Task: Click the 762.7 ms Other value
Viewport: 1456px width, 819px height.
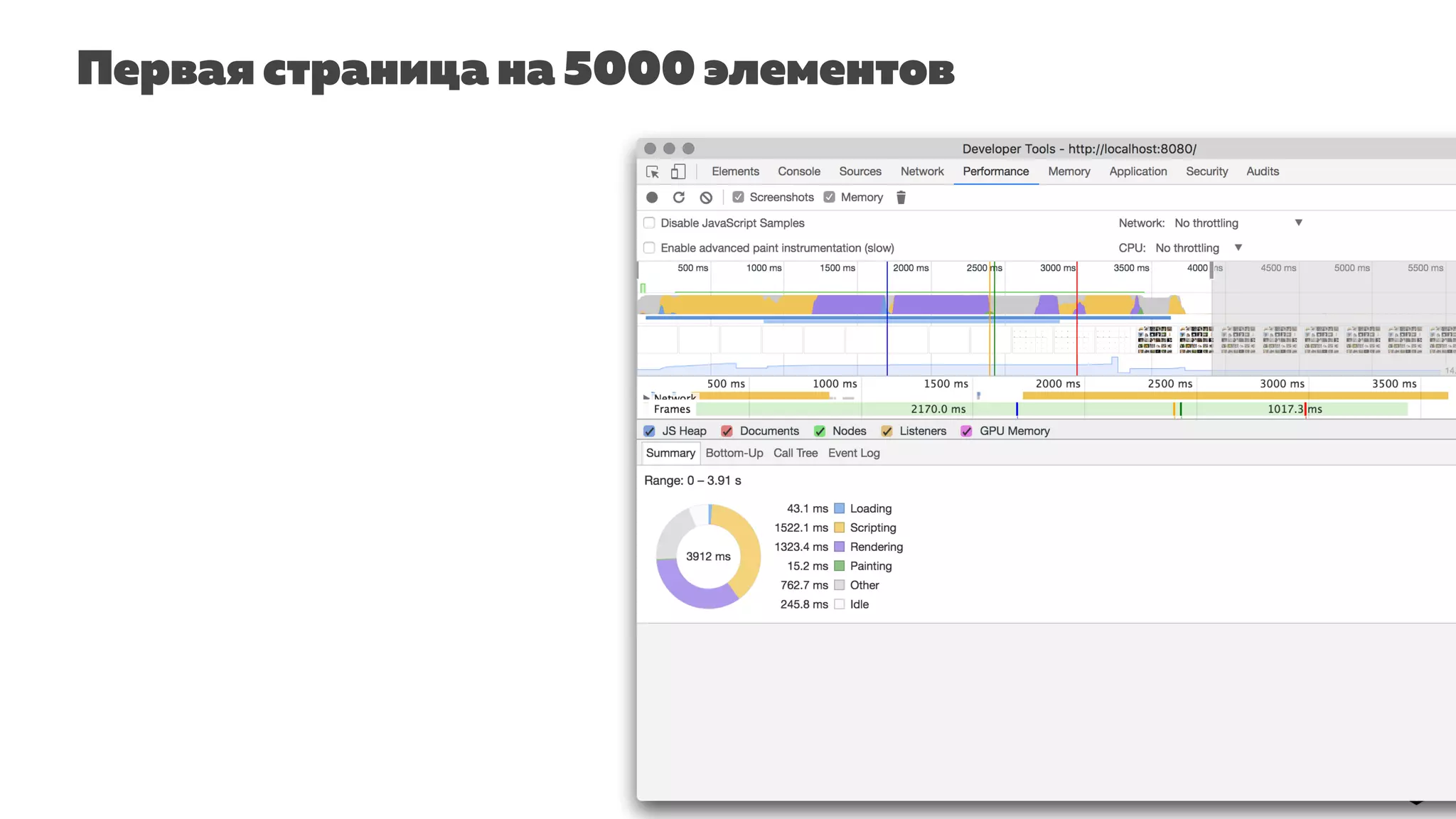Action: [804, 585]
